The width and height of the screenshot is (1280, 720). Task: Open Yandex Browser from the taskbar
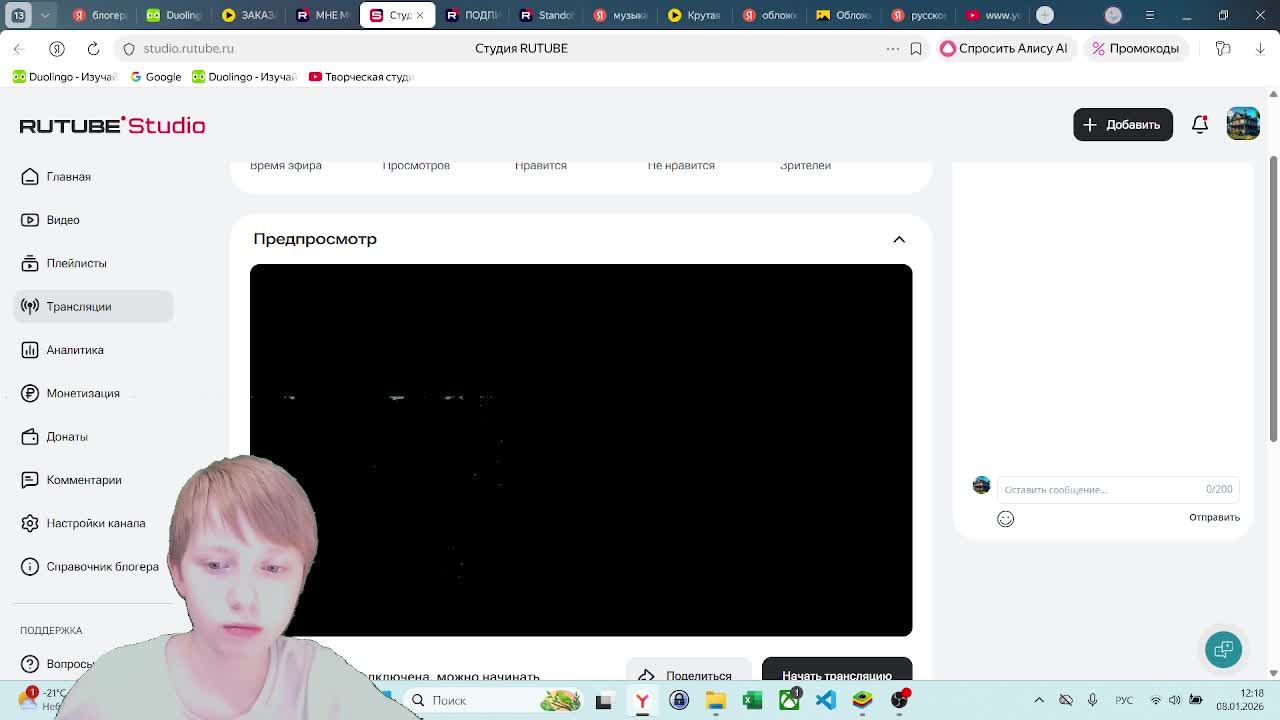[642, 701]
